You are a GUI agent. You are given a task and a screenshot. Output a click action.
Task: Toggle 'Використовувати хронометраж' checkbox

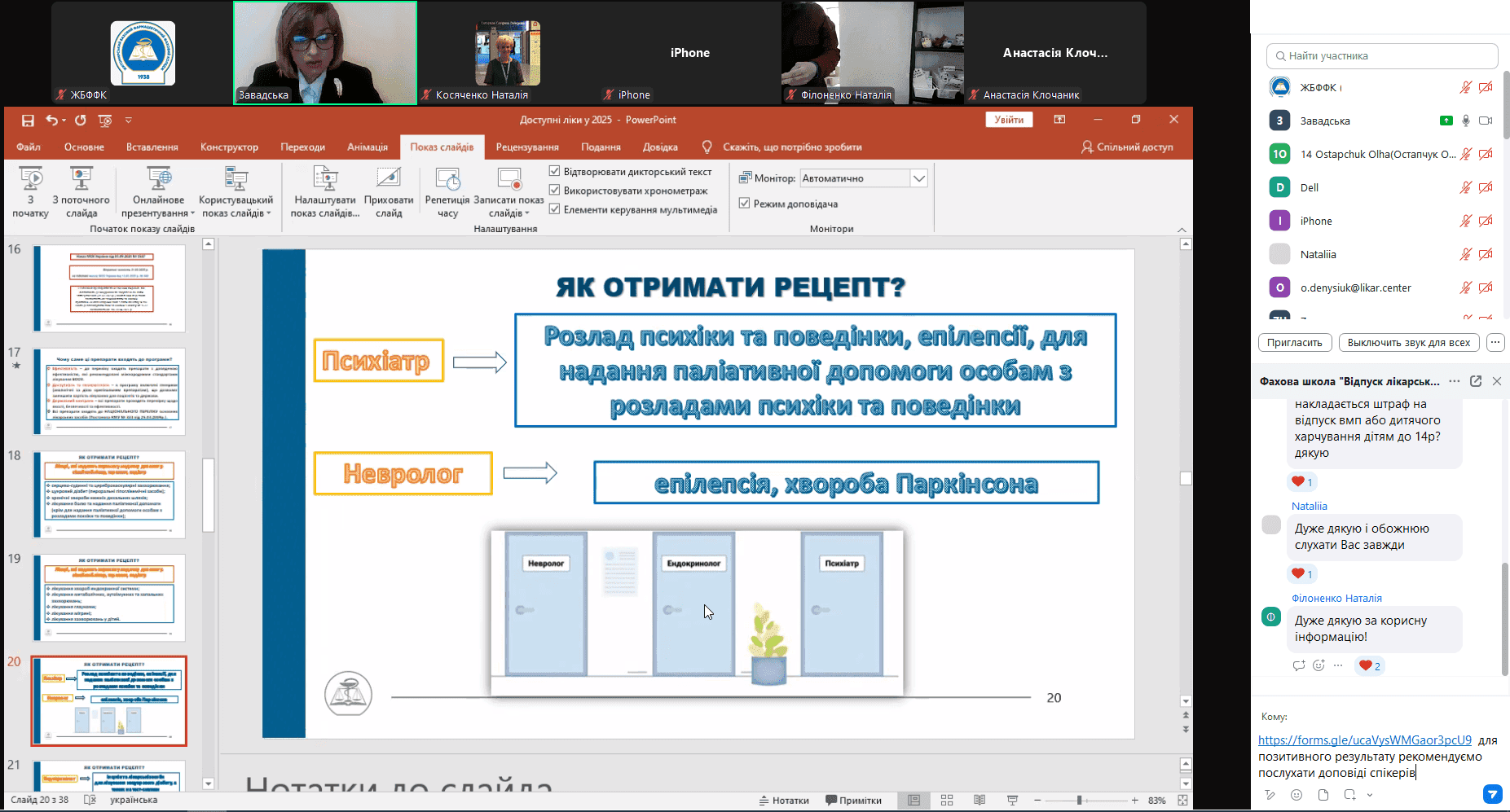point(554,191)
